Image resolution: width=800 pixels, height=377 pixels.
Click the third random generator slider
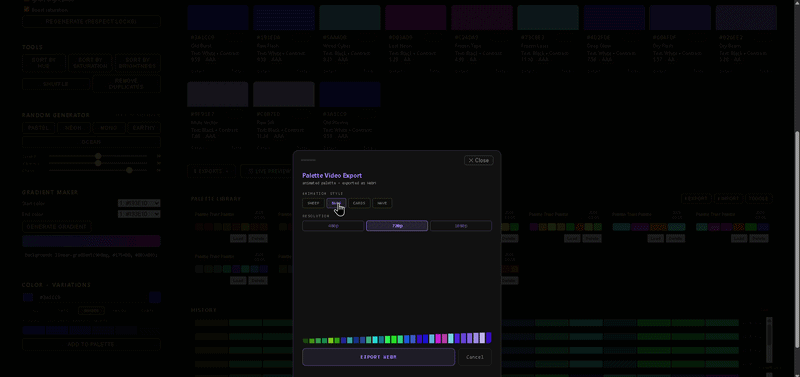tap(98, 170)
